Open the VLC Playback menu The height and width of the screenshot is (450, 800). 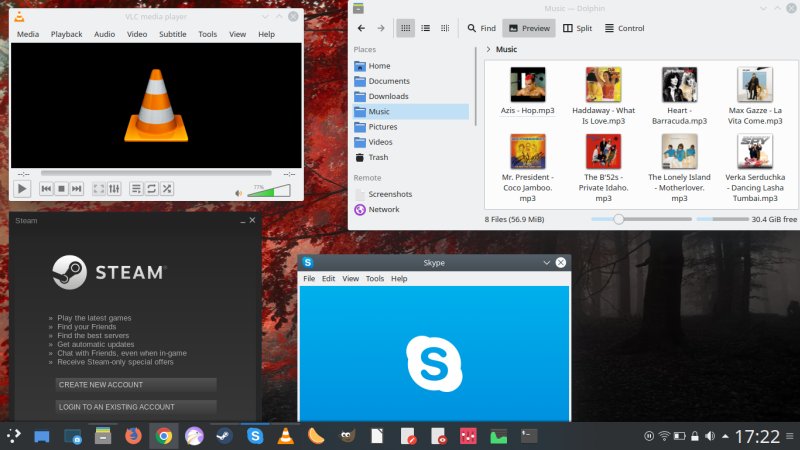(66, 34)
